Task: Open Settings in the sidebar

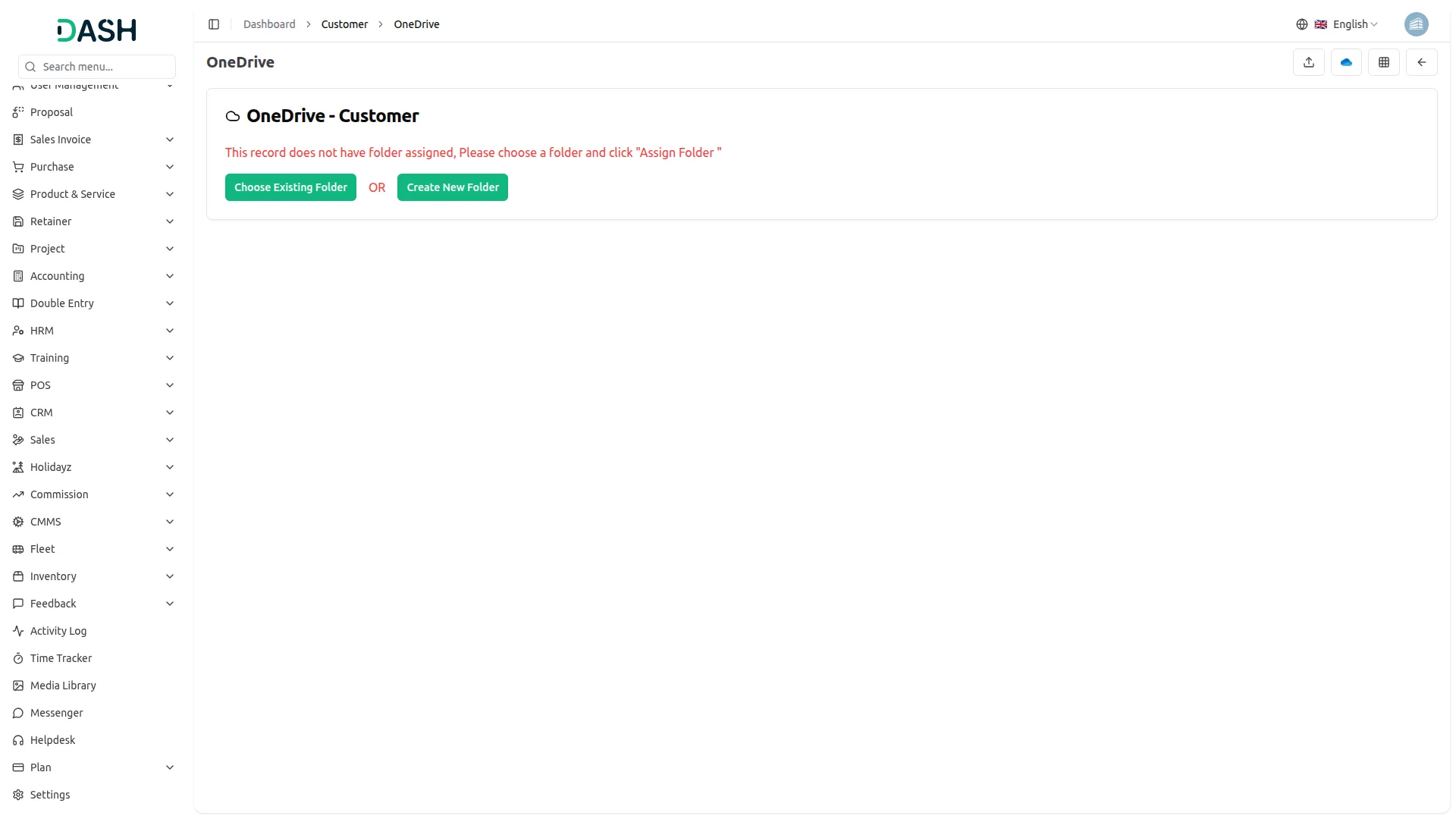Action: (50, 795)
